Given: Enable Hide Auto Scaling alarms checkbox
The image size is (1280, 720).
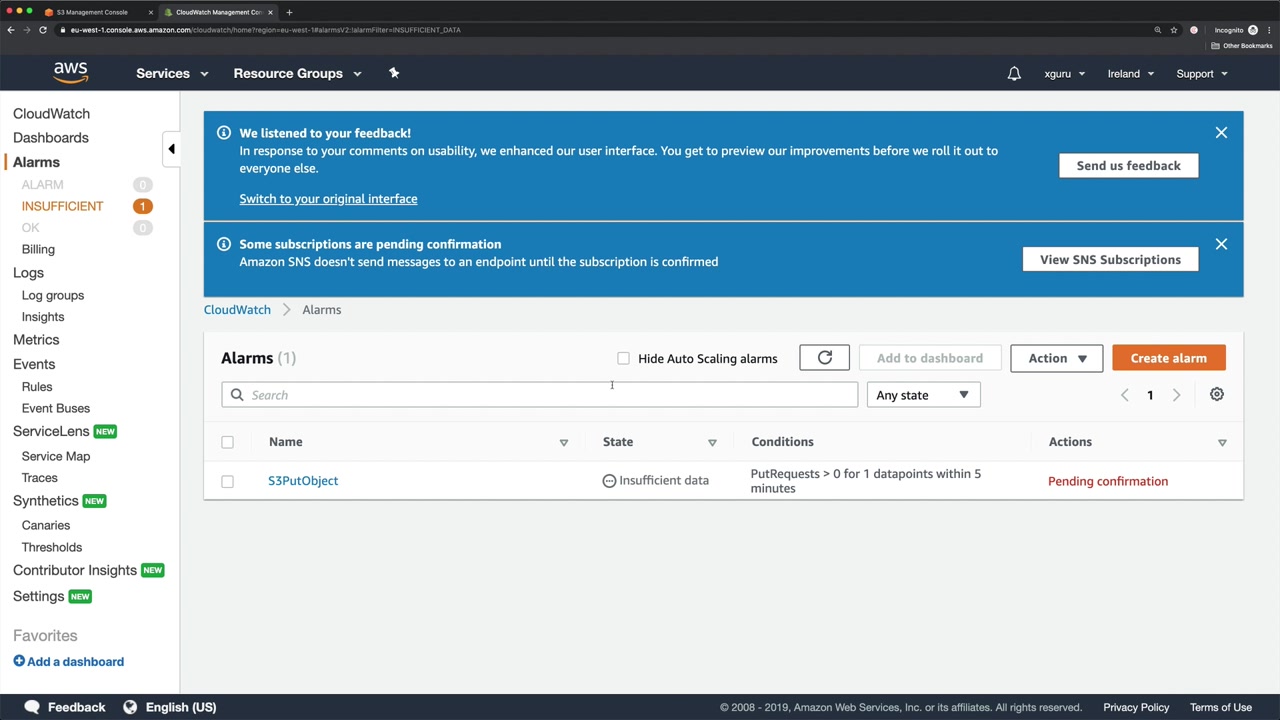Looking at the screenshot, I should pos(624,358).
